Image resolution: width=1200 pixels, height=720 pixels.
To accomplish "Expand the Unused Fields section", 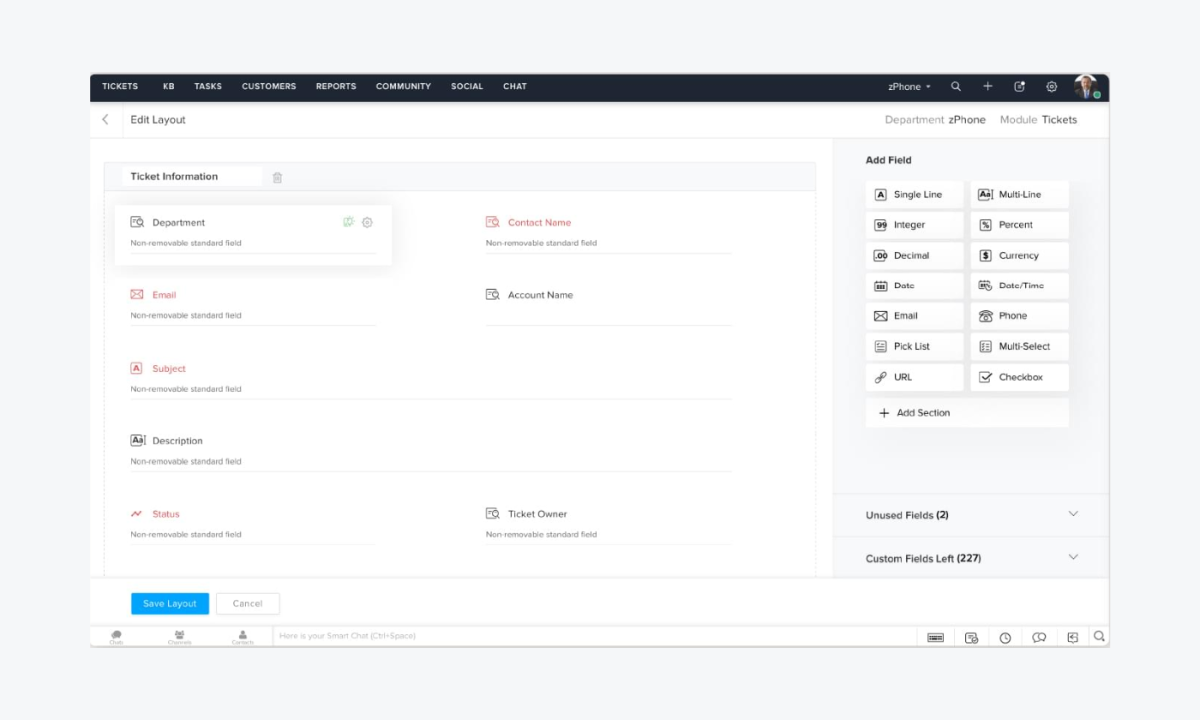I will click(1073, 514).
